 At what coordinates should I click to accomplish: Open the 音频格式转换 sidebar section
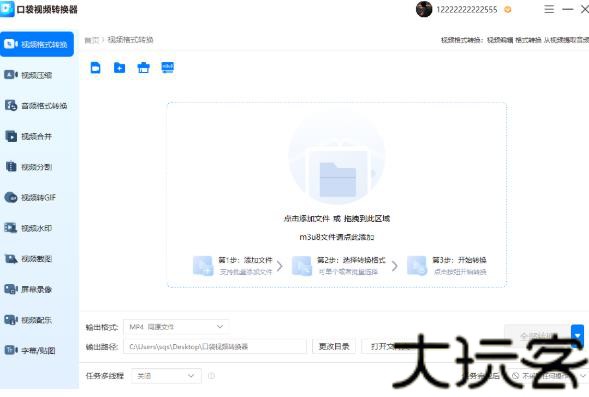[37, 106]
